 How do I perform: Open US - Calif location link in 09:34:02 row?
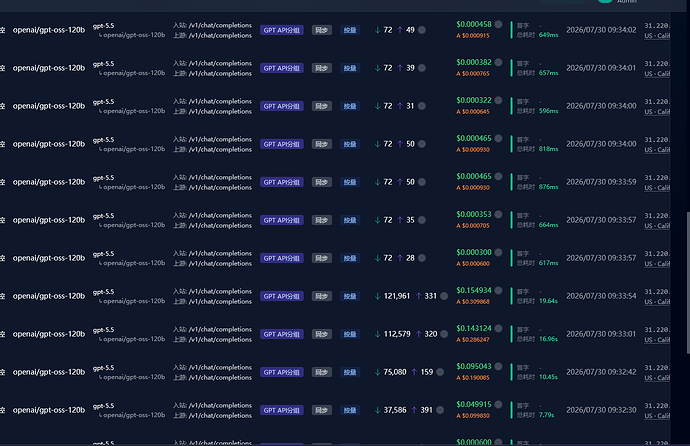click(x=657, y=36)
